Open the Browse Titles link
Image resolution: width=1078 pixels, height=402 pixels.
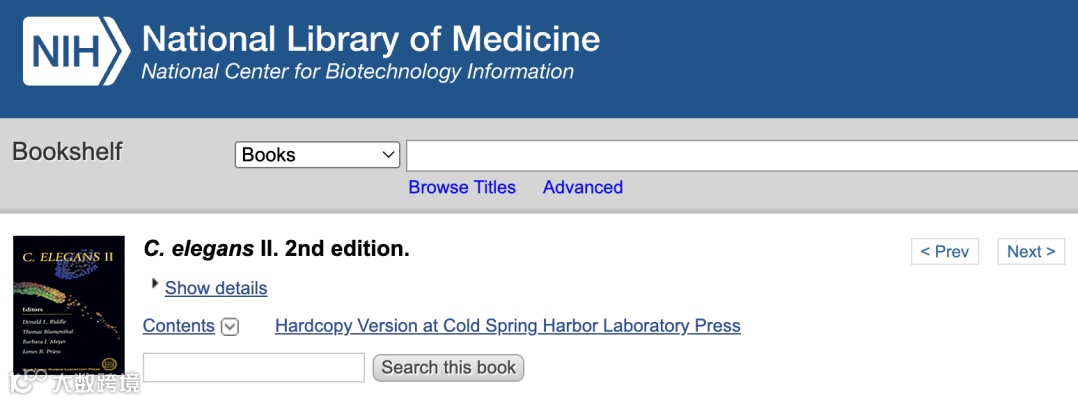[x=462, y=187]
